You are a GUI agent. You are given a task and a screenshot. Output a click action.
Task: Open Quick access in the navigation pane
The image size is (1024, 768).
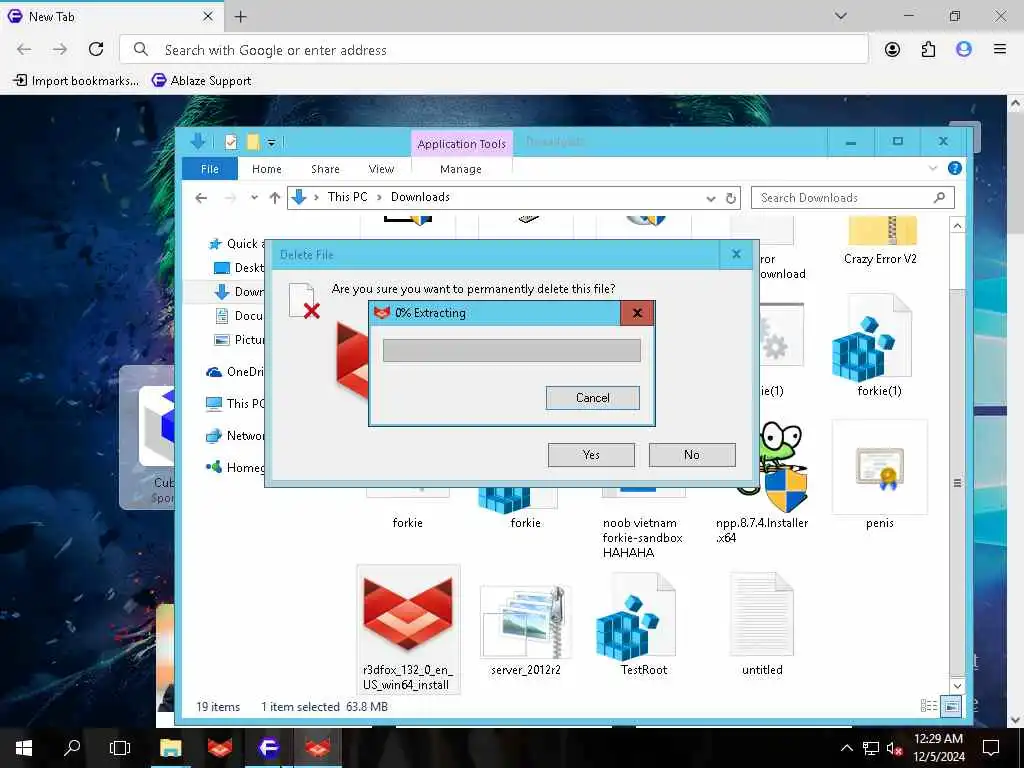click(x=236, y=244)
